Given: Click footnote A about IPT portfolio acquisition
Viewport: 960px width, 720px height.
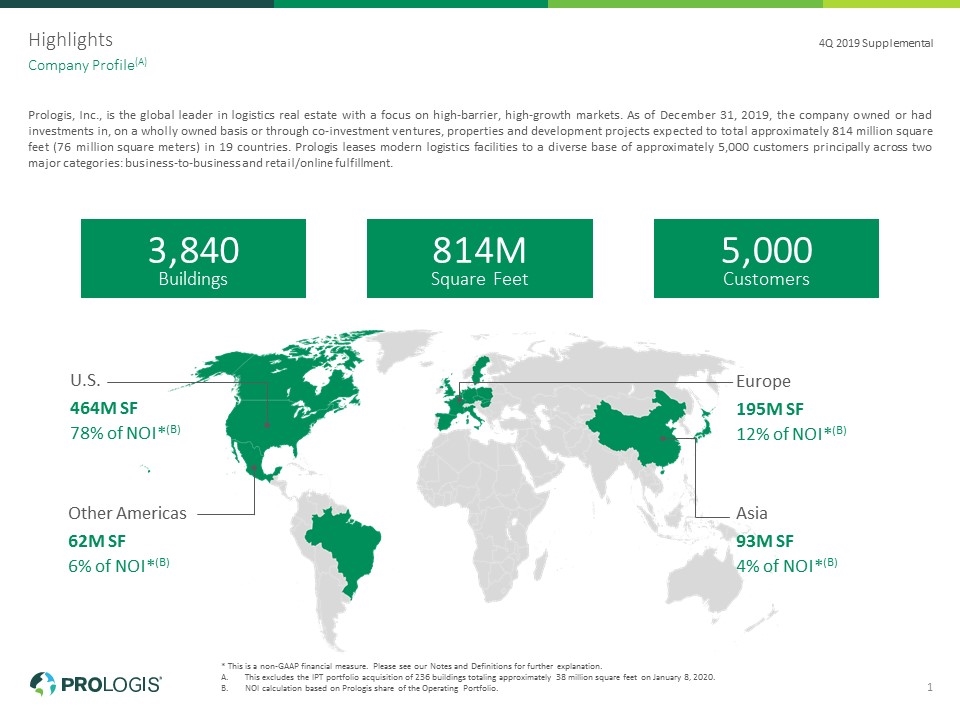Looking at the screenshot, I should click(x=468, y=677).
